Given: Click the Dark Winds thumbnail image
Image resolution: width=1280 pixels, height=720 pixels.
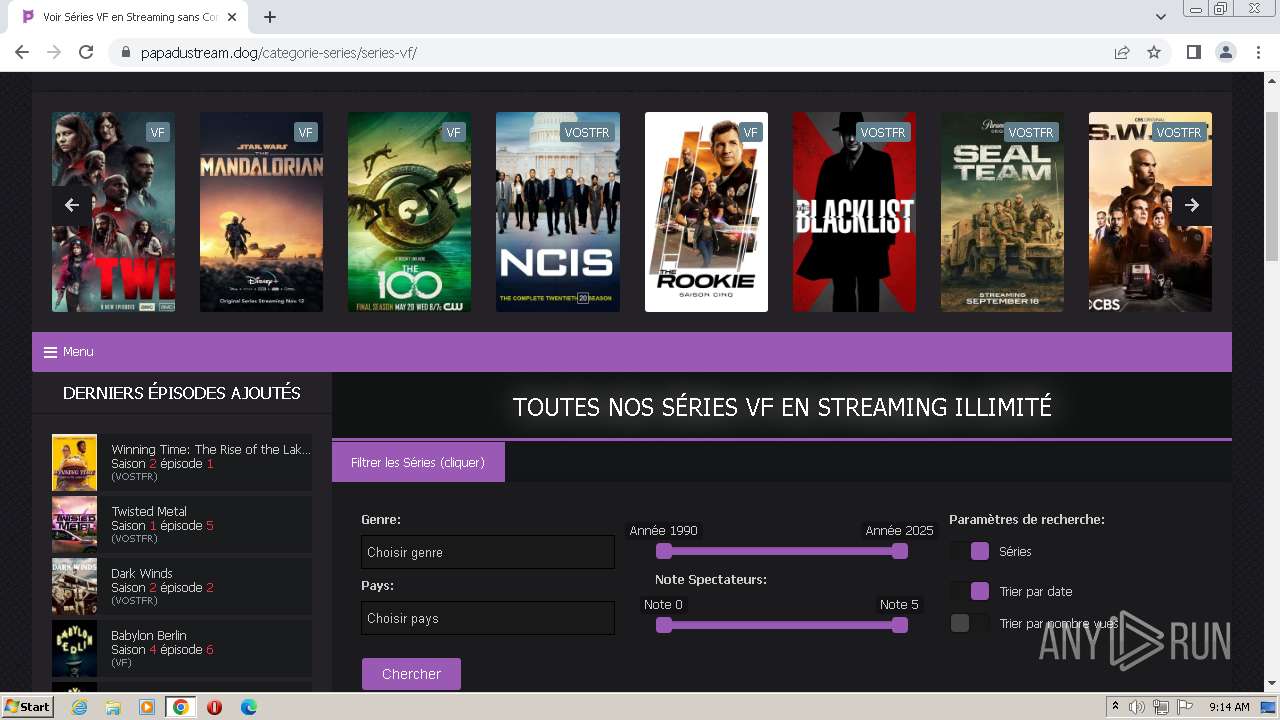Looking at the screenshot, I should (x=74, y=586).
